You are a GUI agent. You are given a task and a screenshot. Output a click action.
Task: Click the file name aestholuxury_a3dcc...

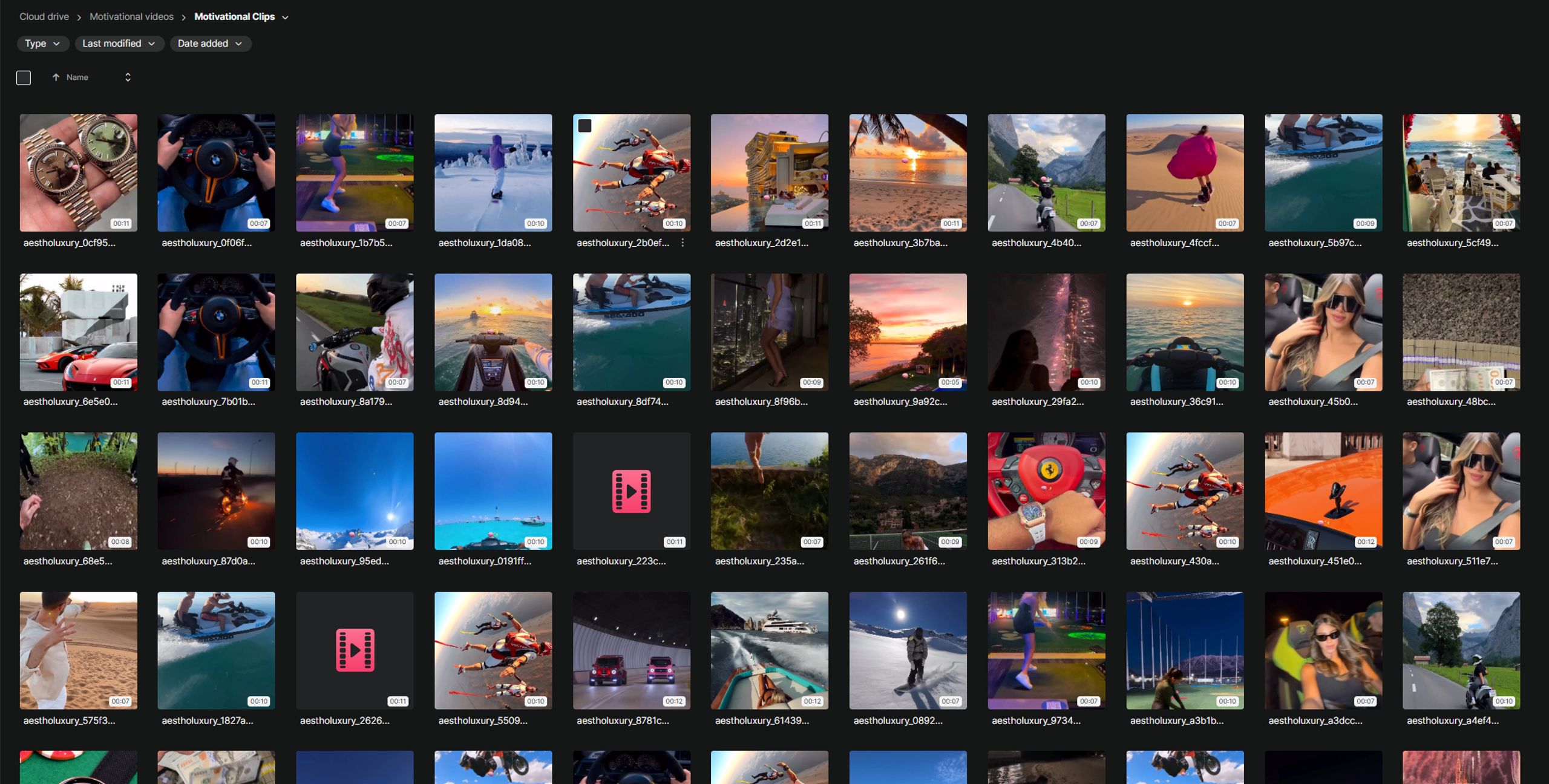point(1315,720)
